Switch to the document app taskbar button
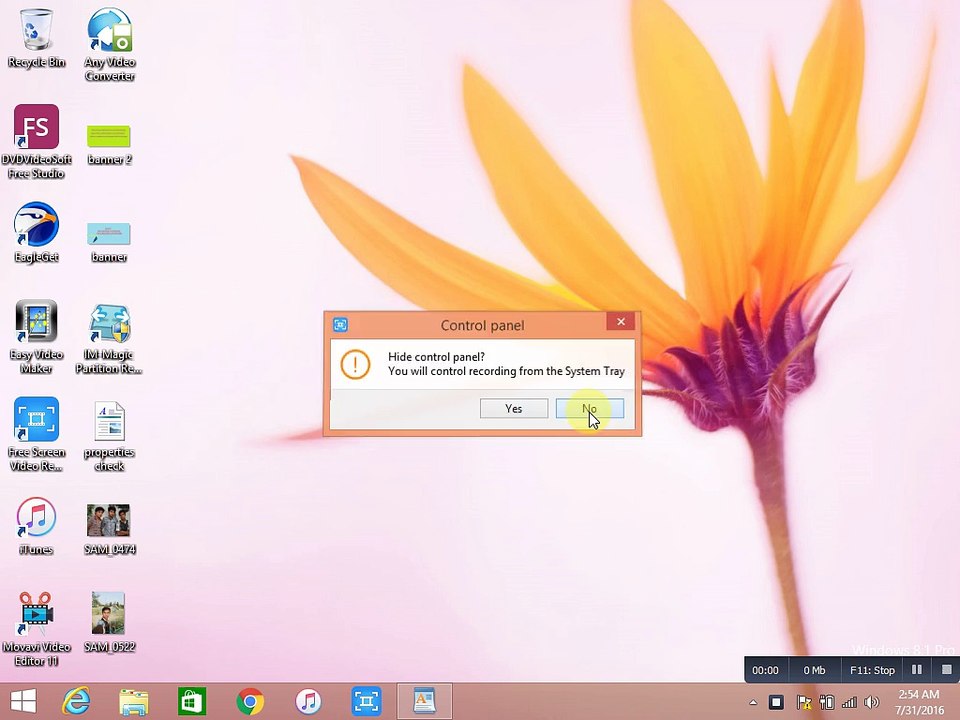Screen dimensions: 960x720 pyautogui.click(x=424, y=701)
